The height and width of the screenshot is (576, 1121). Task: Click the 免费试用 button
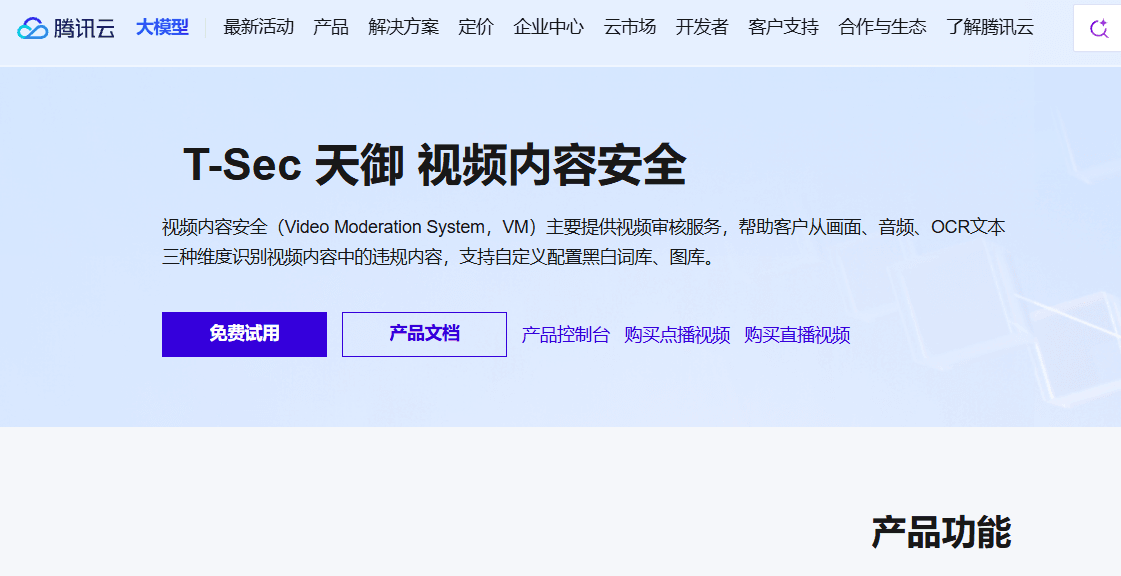tap(245, 334)
